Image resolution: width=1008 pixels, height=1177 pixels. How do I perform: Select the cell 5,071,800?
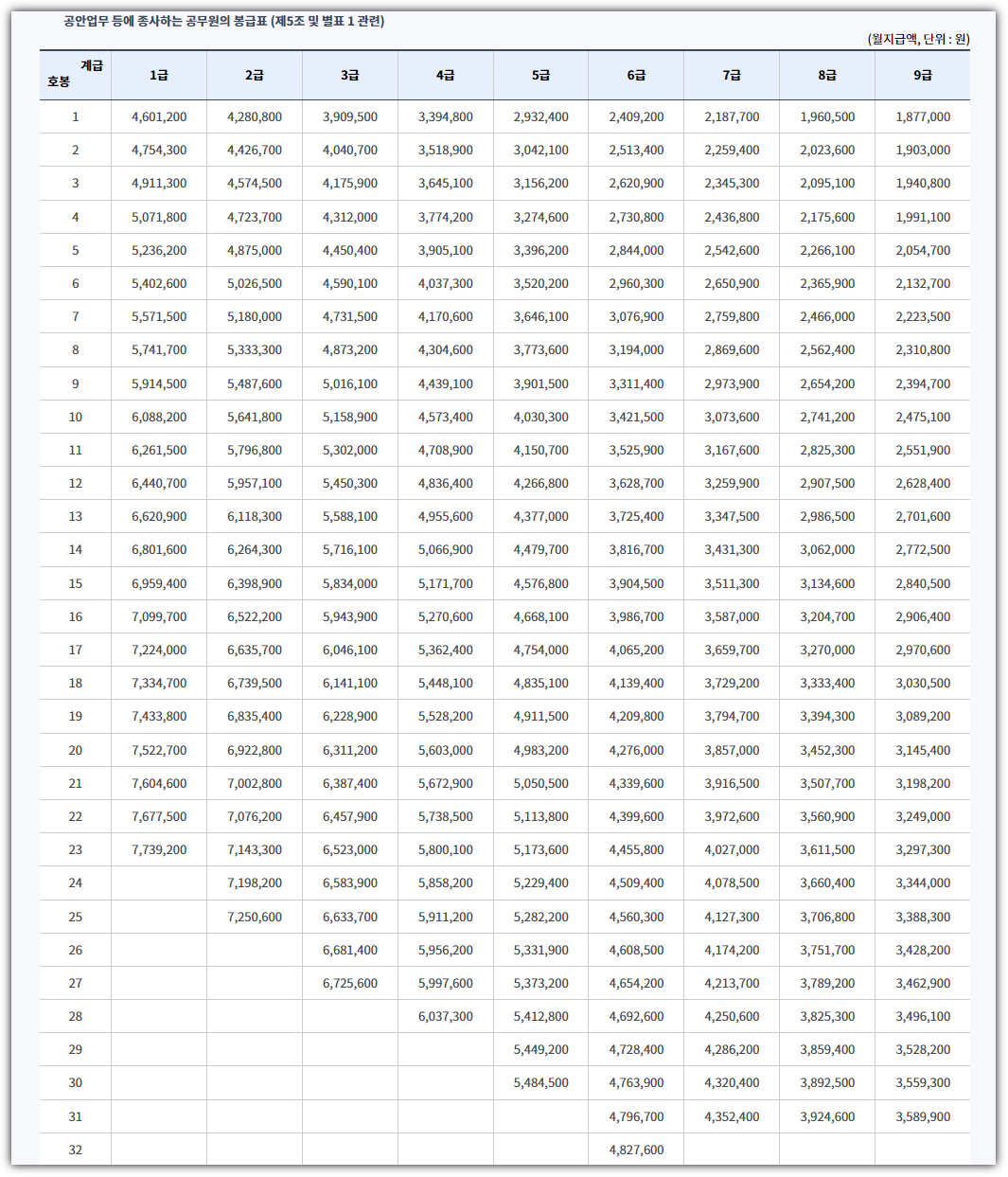[x=159, y=218]
